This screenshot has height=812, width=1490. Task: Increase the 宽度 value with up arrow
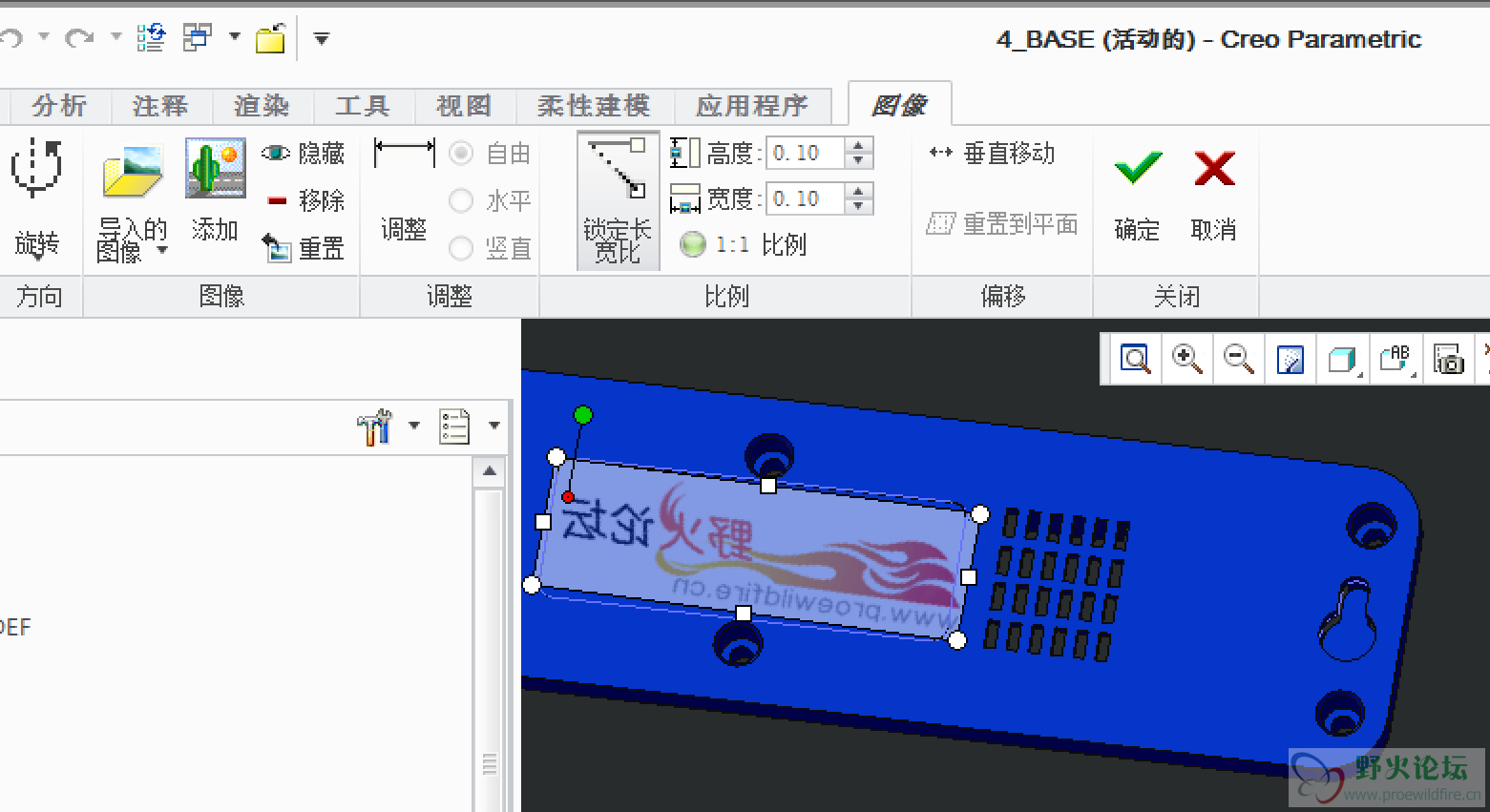859,191
